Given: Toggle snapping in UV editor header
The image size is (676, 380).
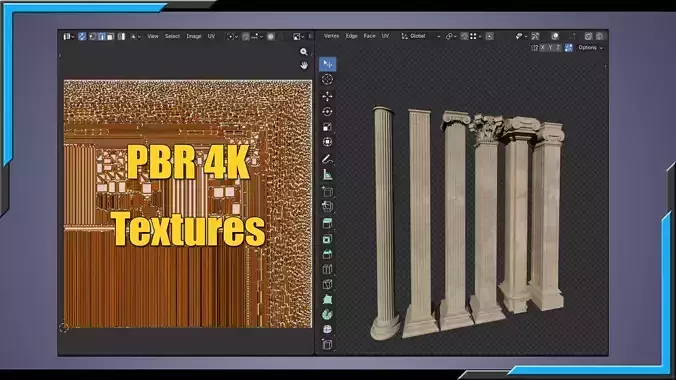Looking at the screenshot, I should (245, 37).
